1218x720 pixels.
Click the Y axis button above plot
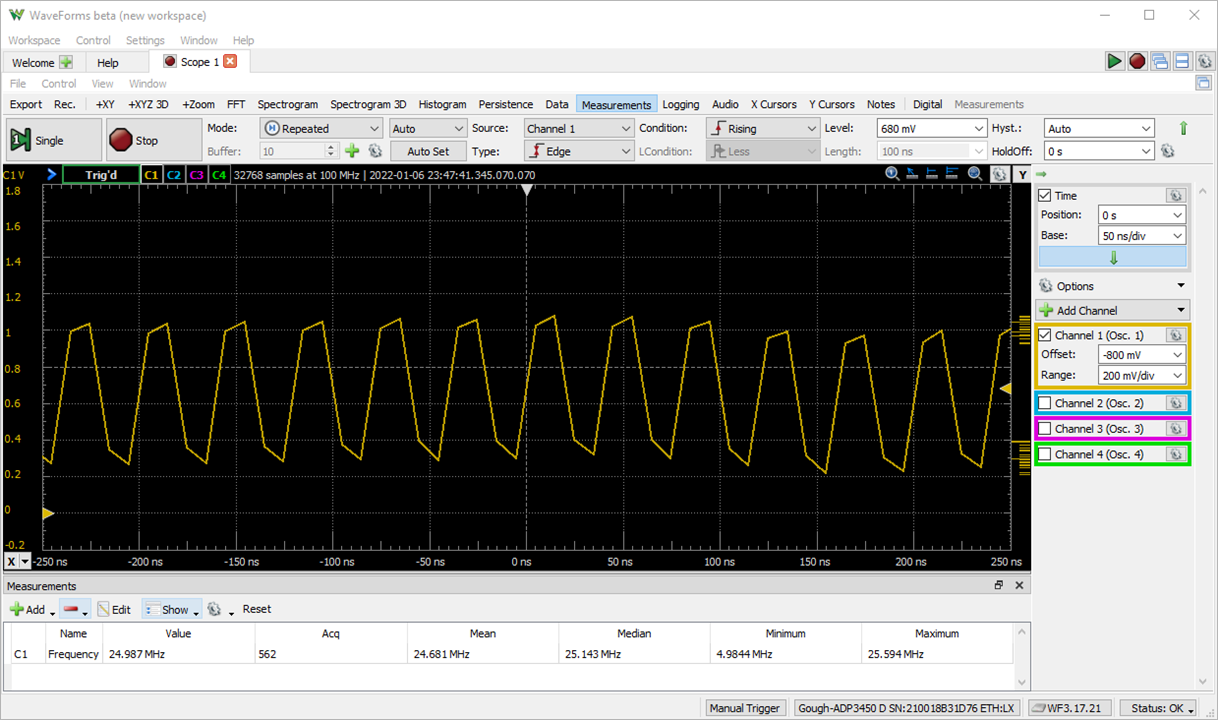pos(1022,174)
